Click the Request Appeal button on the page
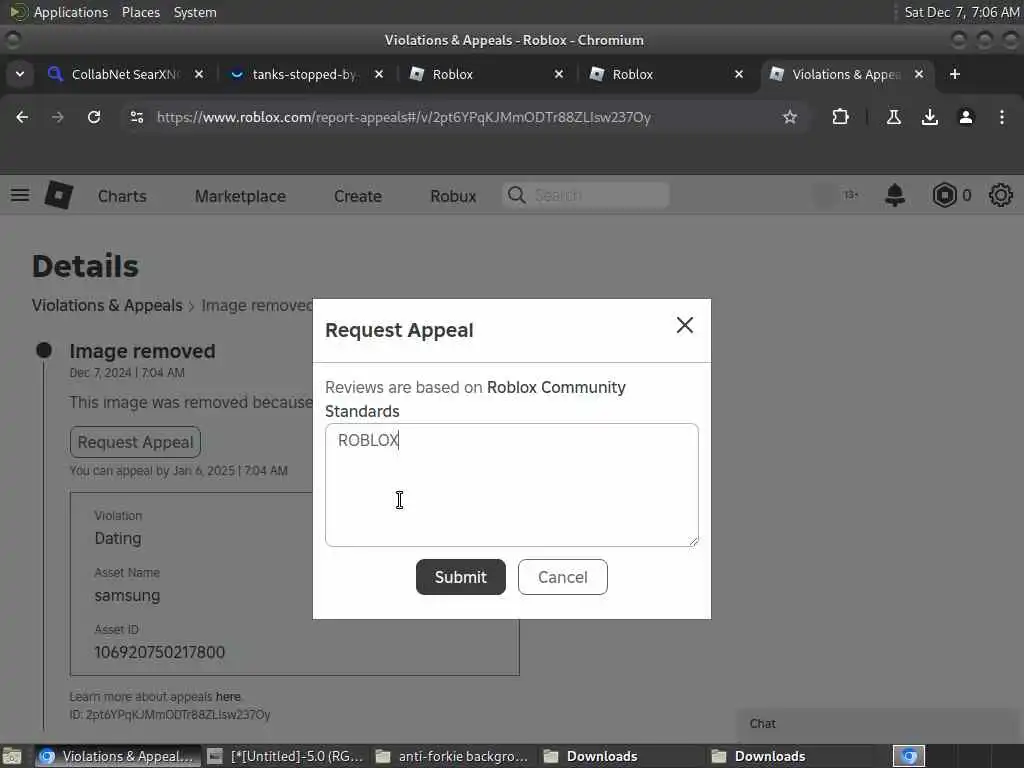1024x768 pixels. [135, 442]
